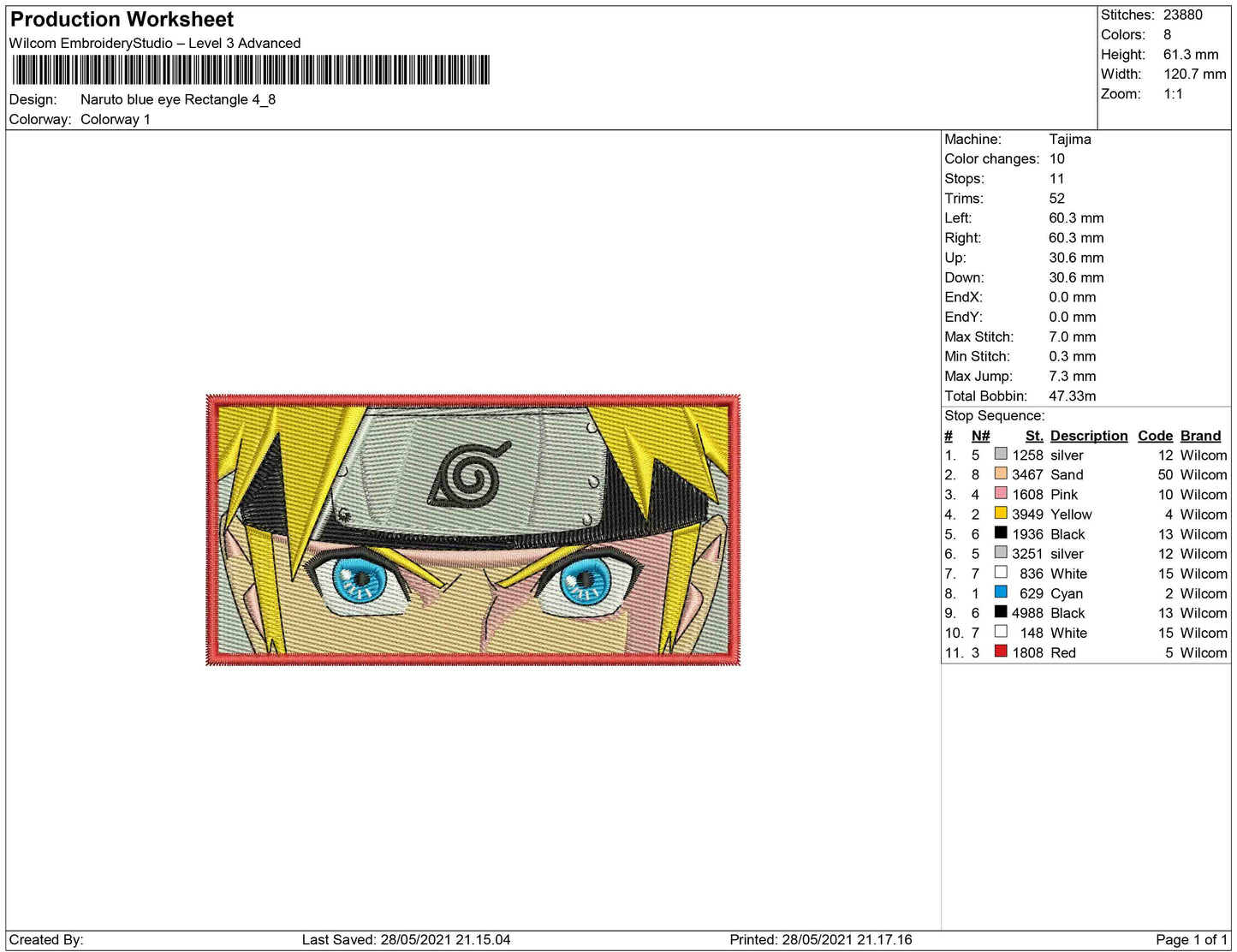
Task: Click the "Description" column header
Action: pos(1089,436)
